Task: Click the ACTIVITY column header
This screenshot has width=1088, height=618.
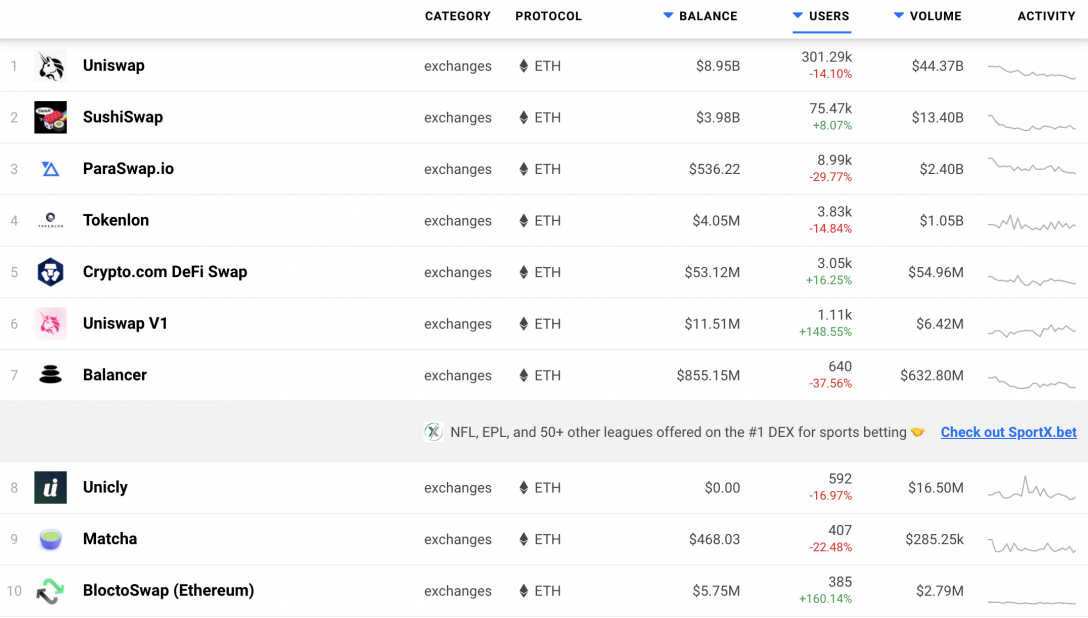Action: [x=1046, y=16]
